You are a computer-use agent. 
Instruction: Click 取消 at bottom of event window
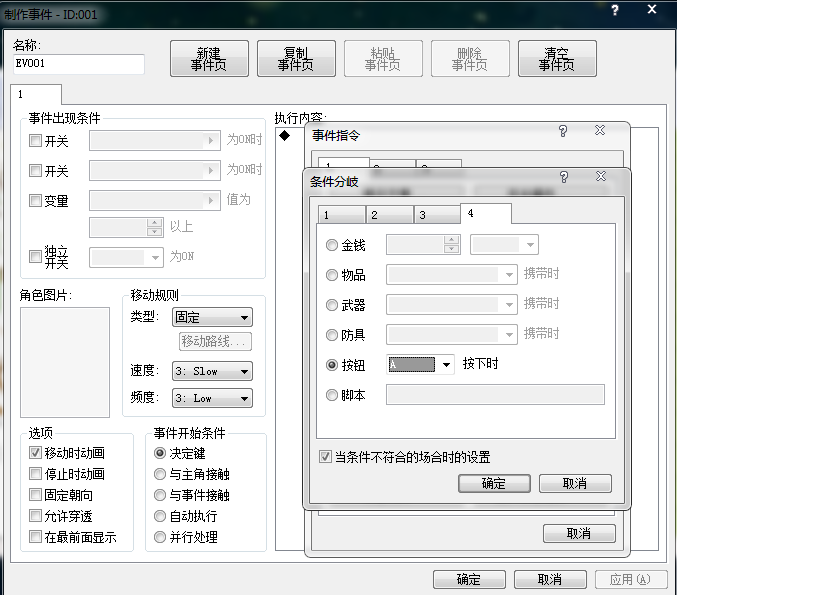click(x=550, y=579)
